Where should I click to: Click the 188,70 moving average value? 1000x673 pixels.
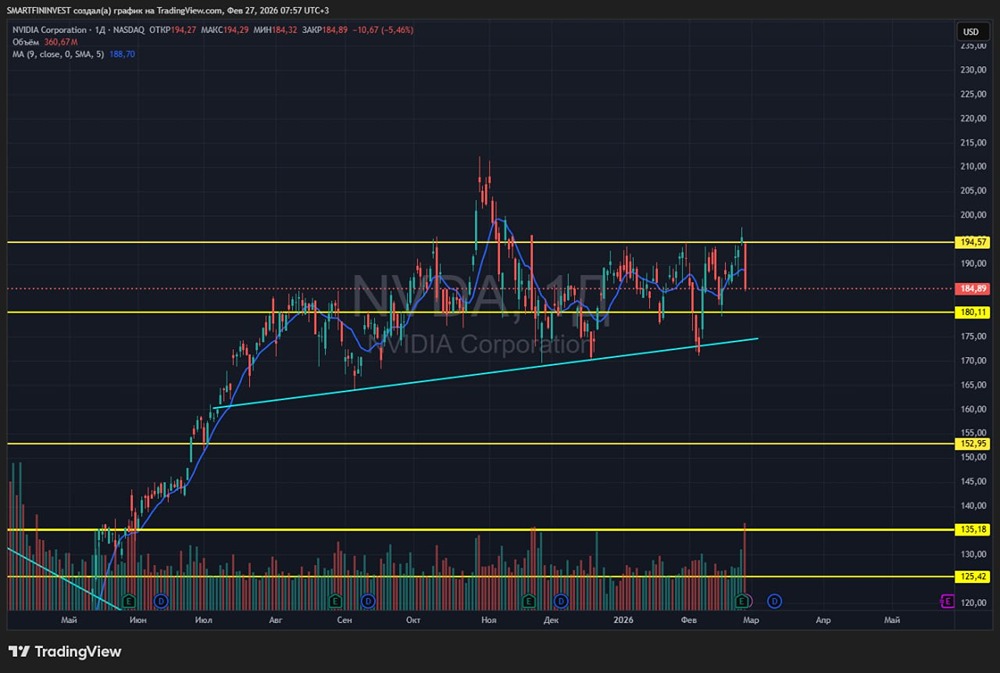click(122, 54)
